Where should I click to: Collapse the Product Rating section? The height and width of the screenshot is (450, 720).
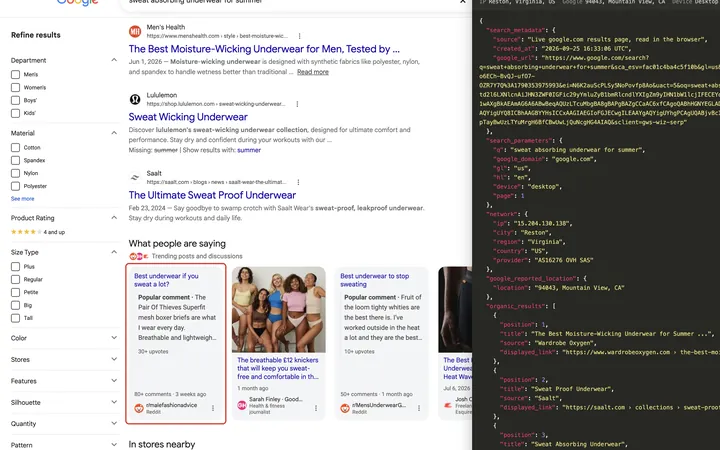point(114,218)
